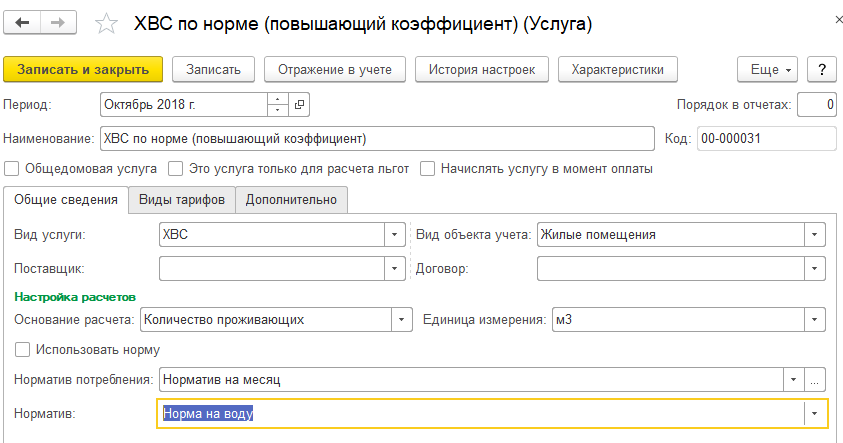
Task: Add form to favorites with star icon
Action: point(105,24)
